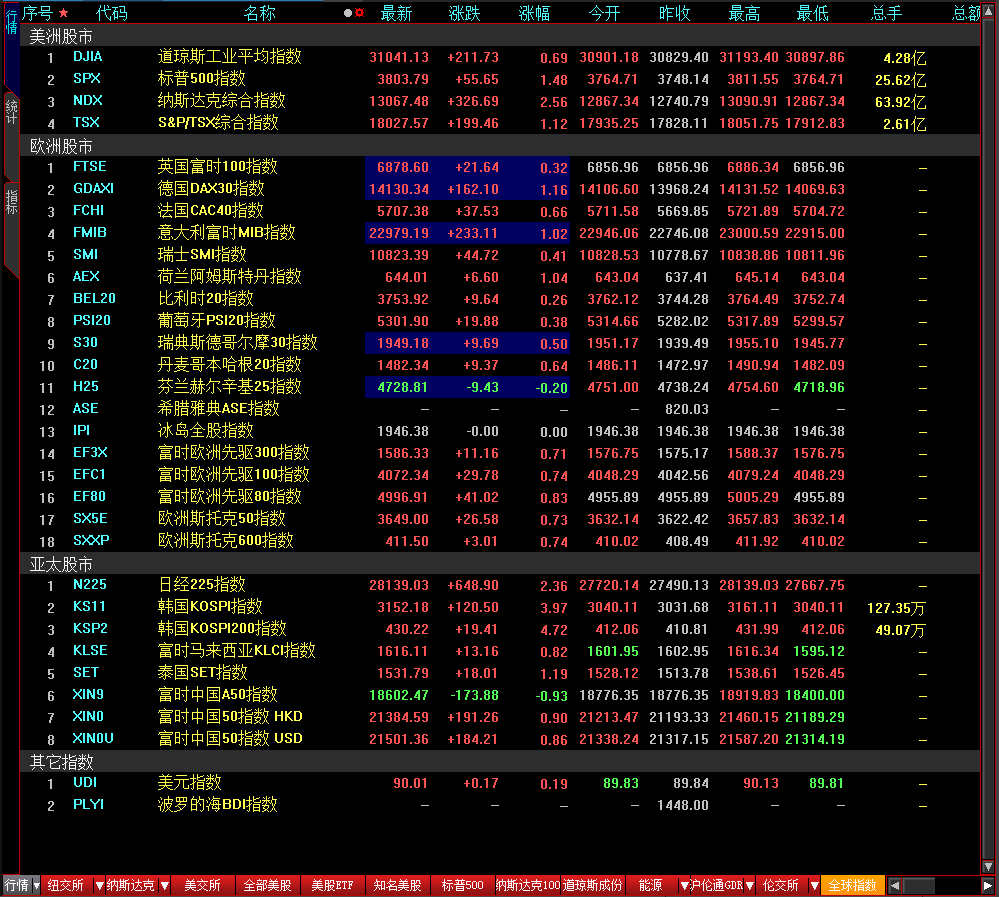
Task: Switch to the 纽交所 bottom tab
Action: [x=66, y=885]
